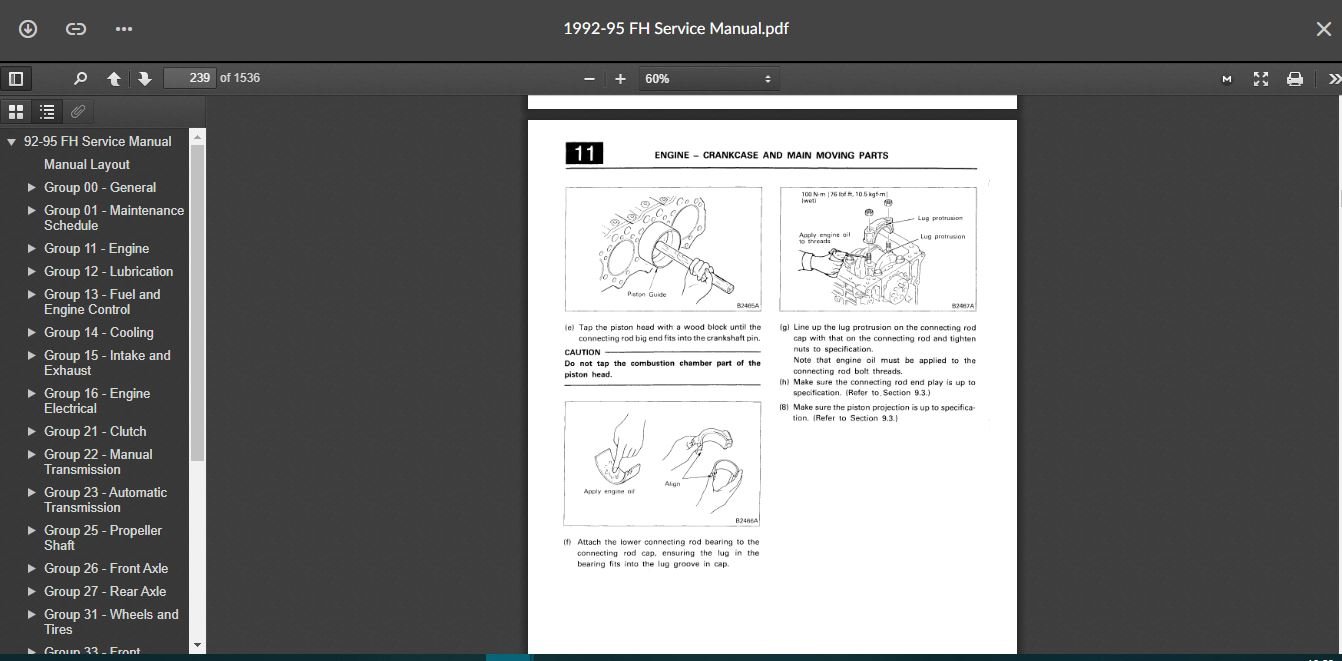Close the PDF preview with the X
This screenshot has width=1342, height=661.
[1323, 29]
